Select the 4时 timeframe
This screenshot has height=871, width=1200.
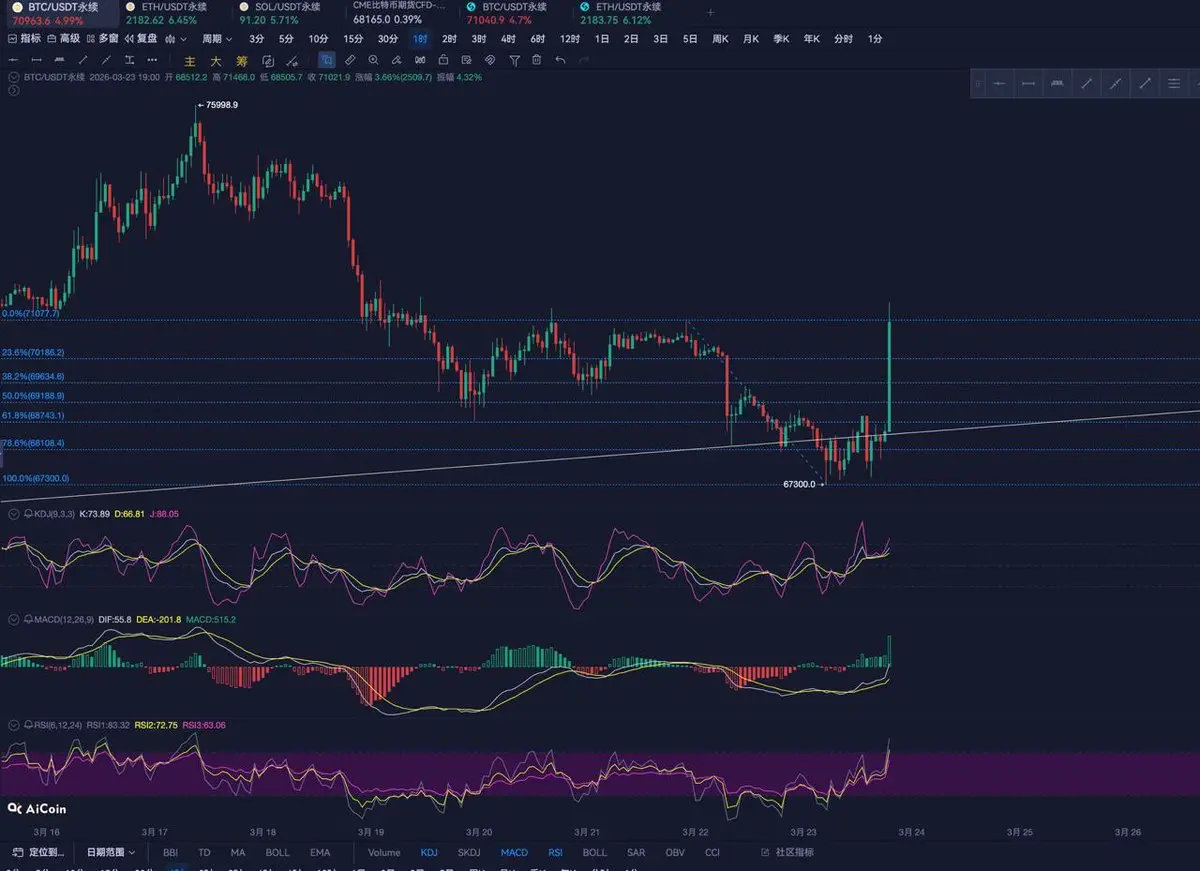pyautogui.click(x=508, y=39)
